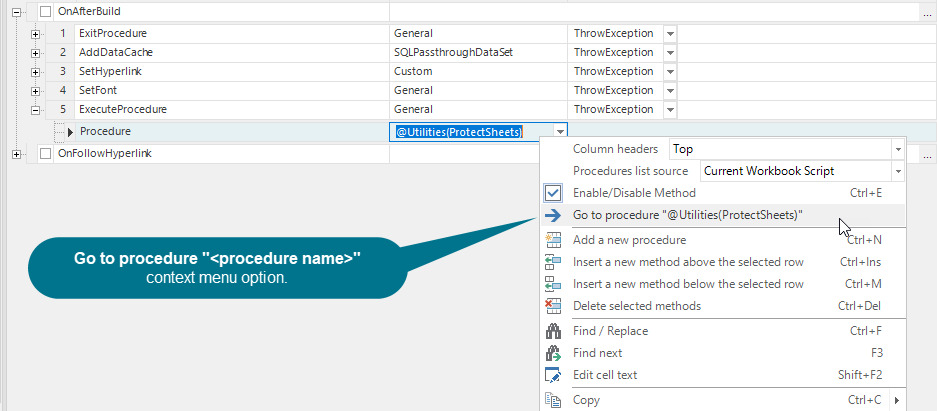The image size is (937, 411).
Task: Choose Delete selected methods
Action: pyautogui.click(x=723, y=306)
